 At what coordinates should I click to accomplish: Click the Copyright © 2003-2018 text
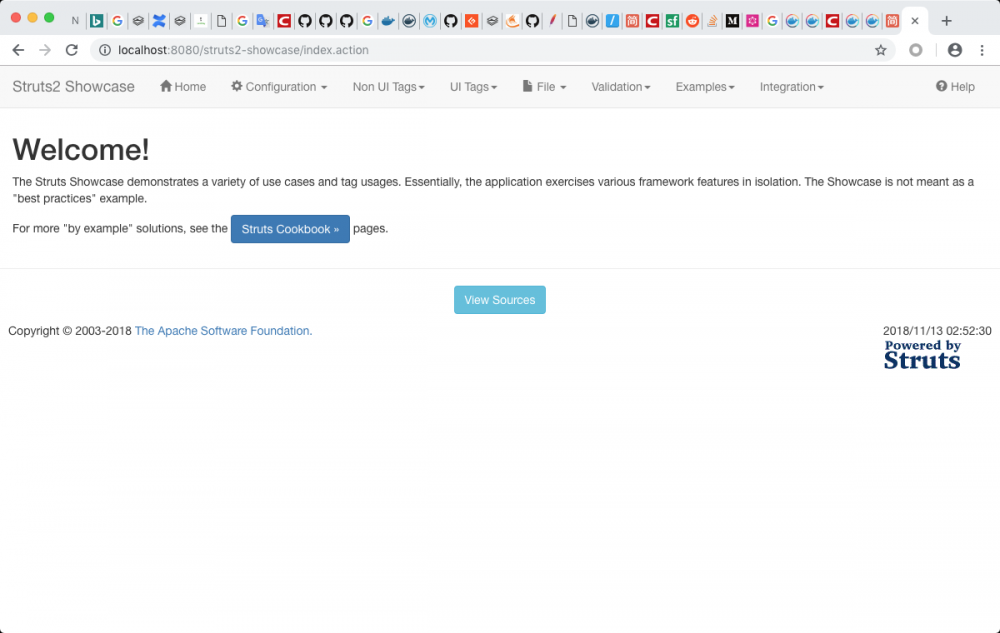tap(70, 331)
